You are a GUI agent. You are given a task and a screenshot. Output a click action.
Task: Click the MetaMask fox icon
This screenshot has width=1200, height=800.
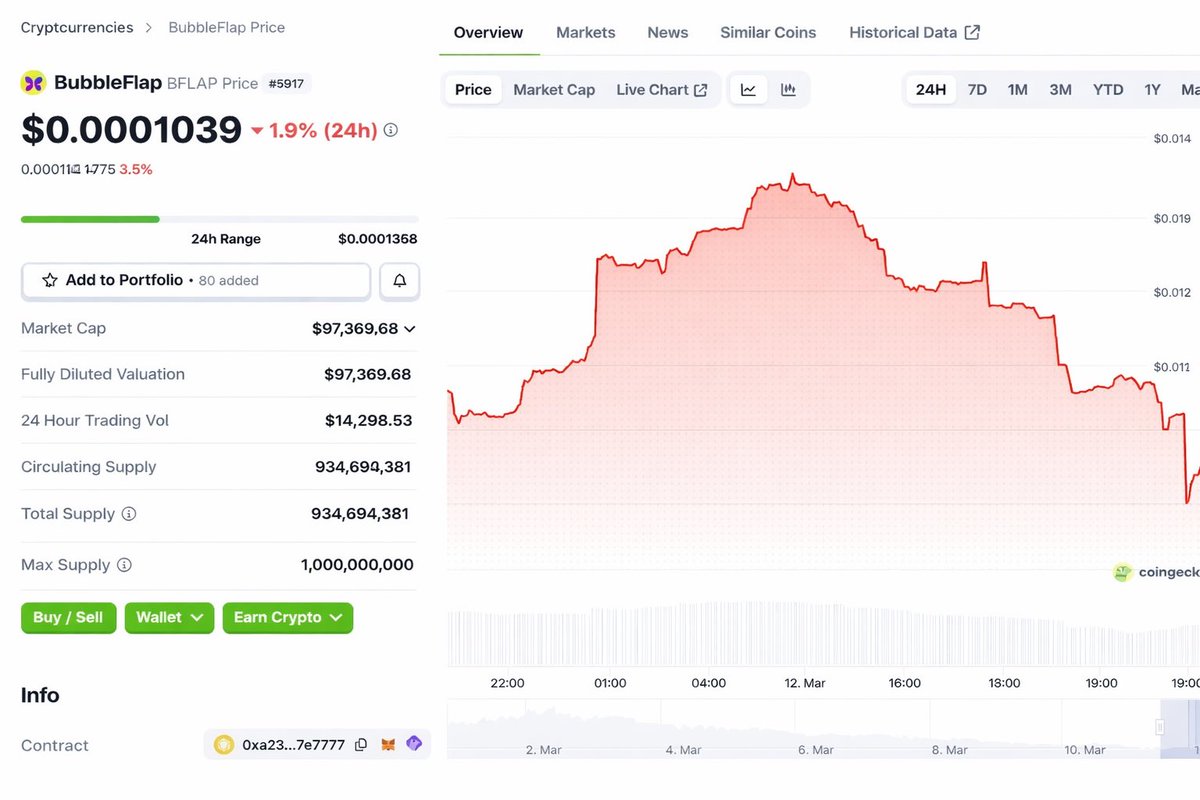388,745
